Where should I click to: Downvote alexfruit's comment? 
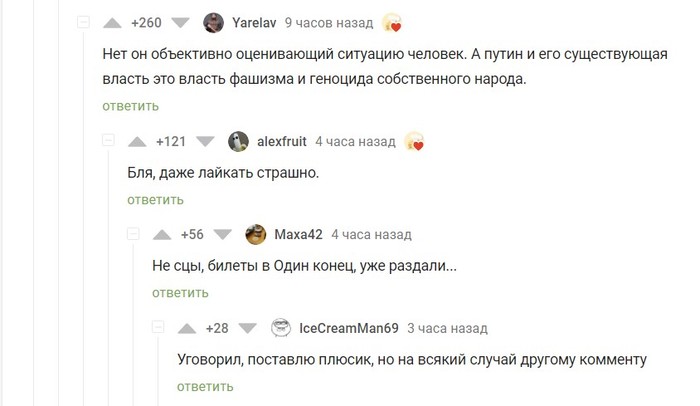(205, 141)
